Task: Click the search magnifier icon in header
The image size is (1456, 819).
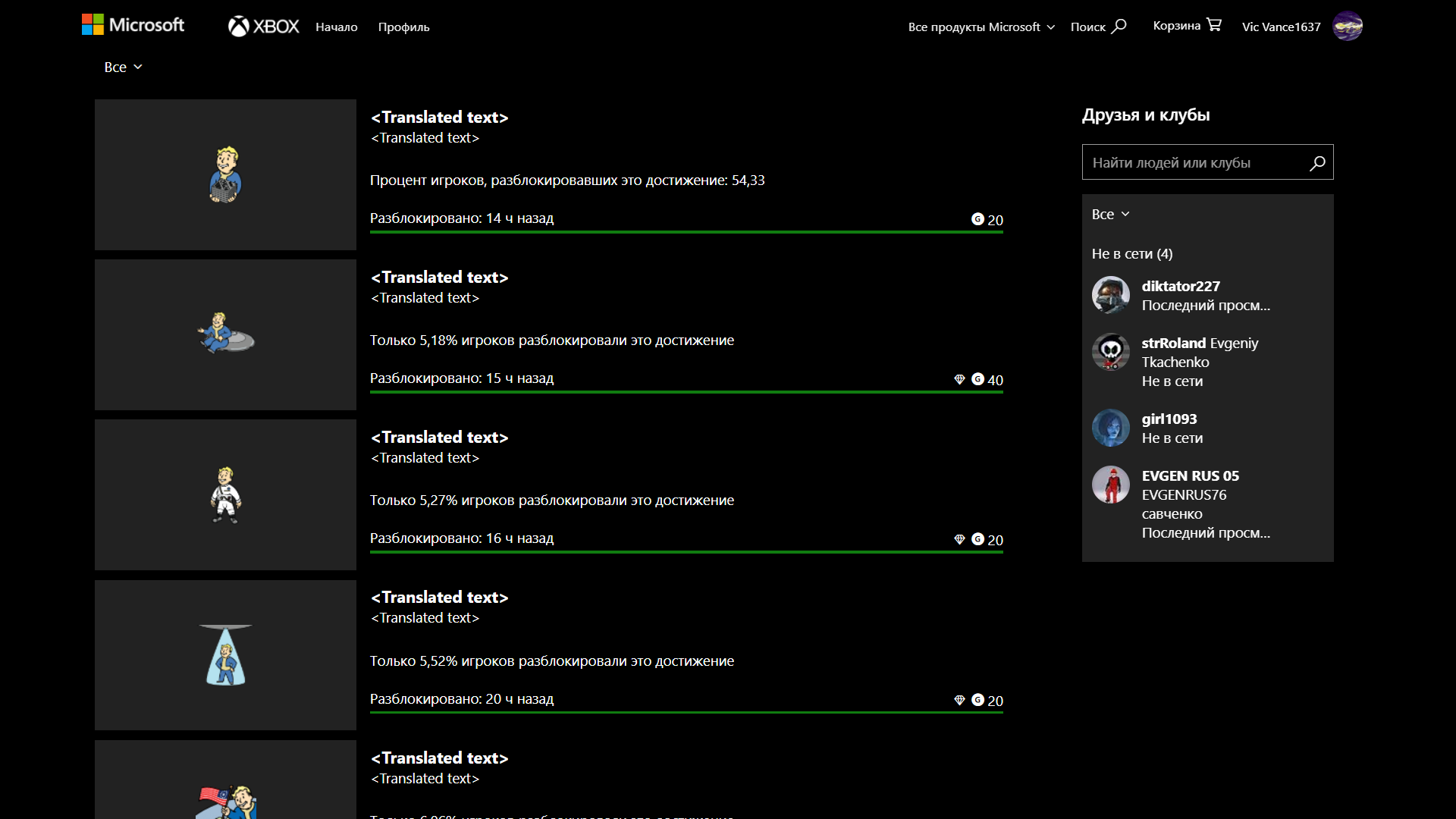Action: (x=1119, y=26)
